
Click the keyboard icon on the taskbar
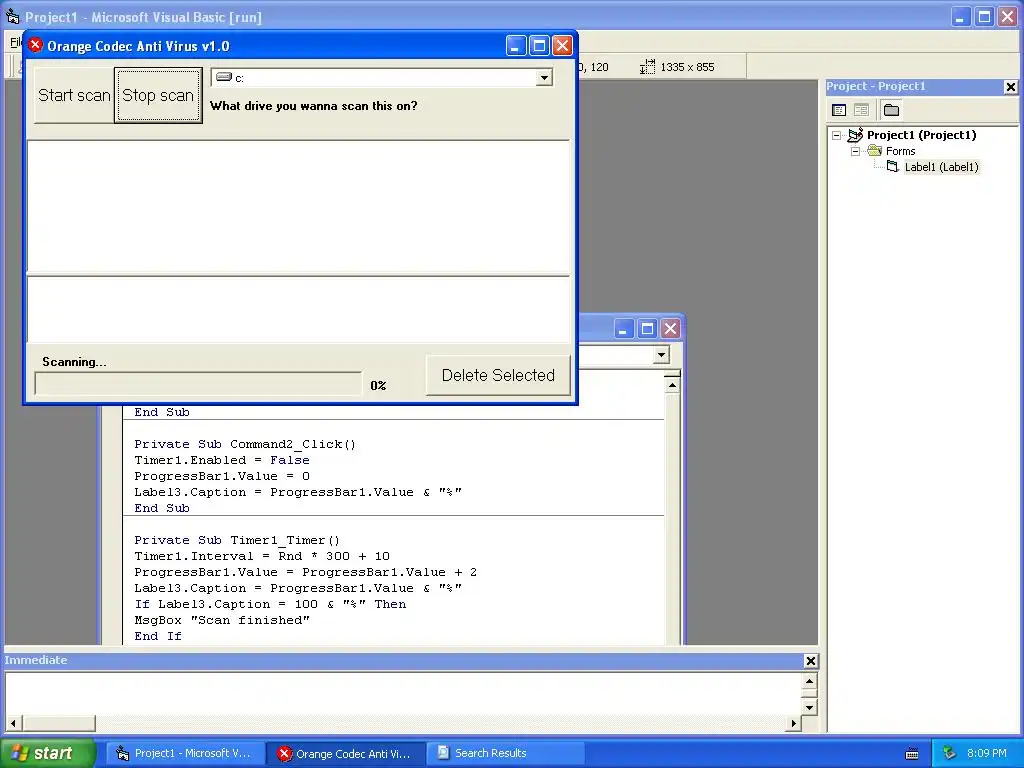(912, 754)
